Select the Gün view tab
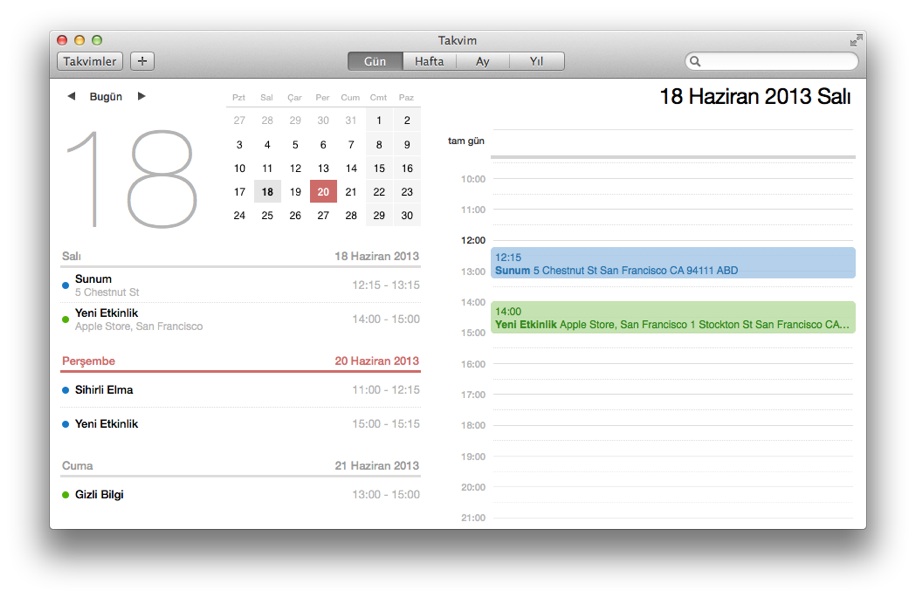Viewport: 916px width, 598px height. [375, 62]
